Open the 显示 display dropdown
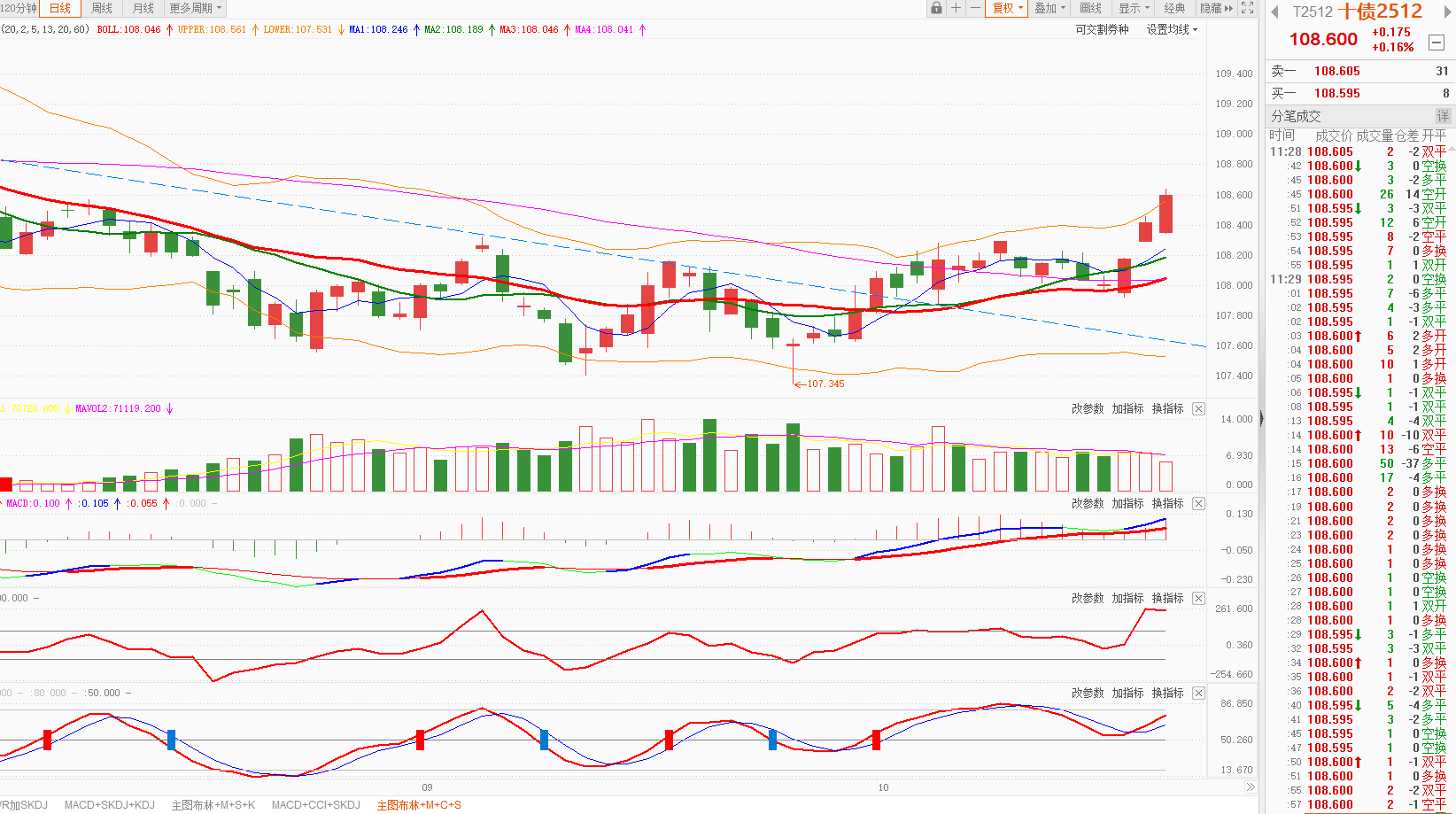Screen dimensions: 1456x814 [1134, 8]
